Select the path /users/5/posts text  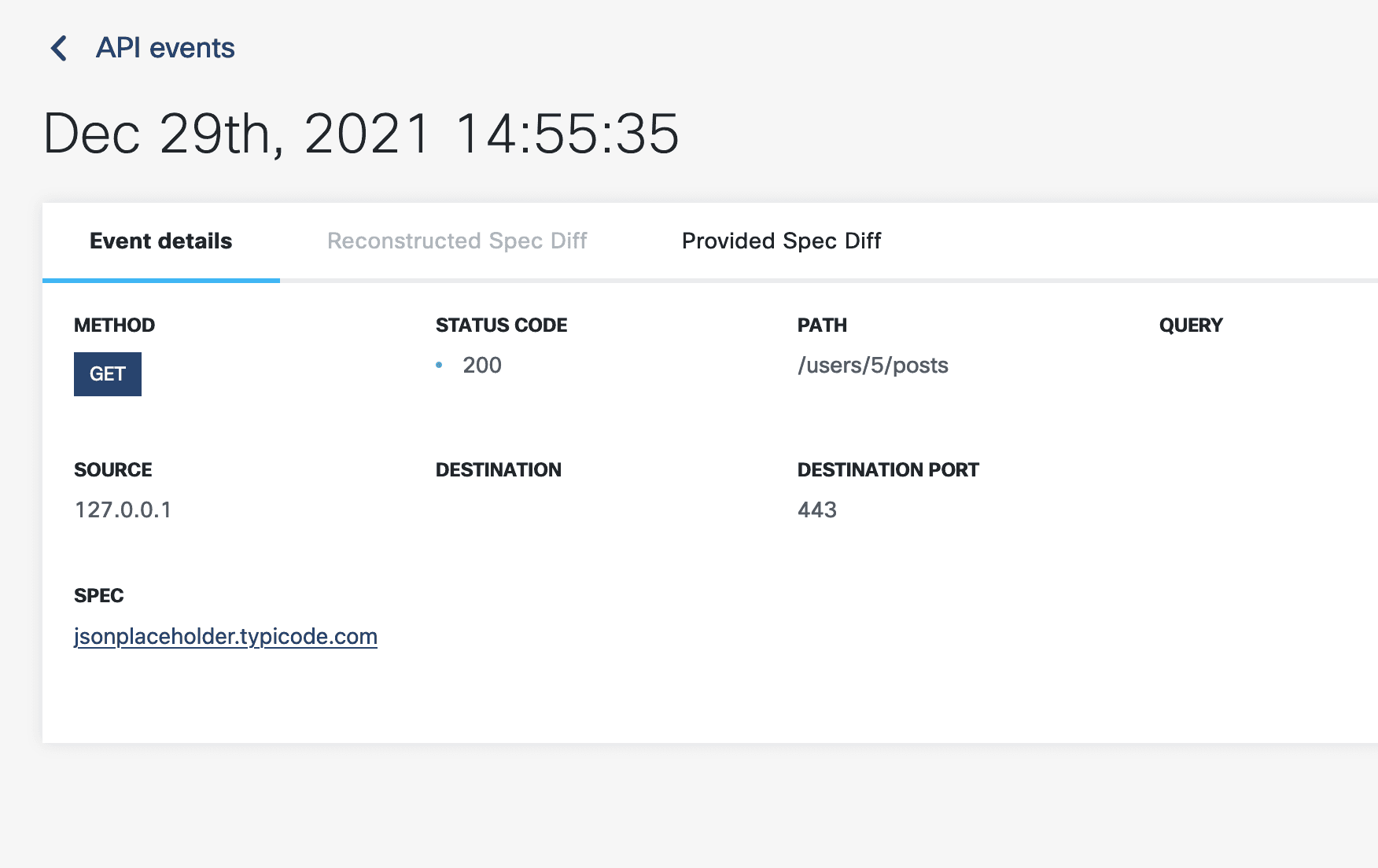[x=873, y=365]
